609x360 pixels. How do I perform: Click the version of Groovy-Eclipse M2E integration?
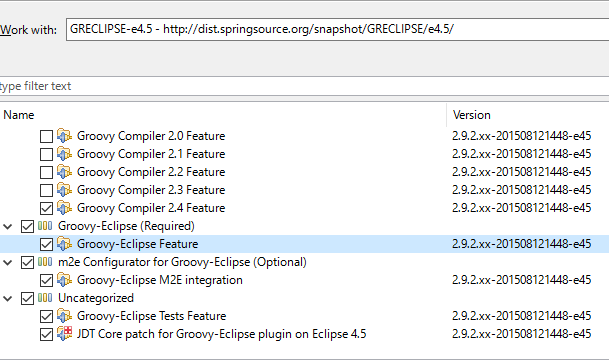pos(522,280)
